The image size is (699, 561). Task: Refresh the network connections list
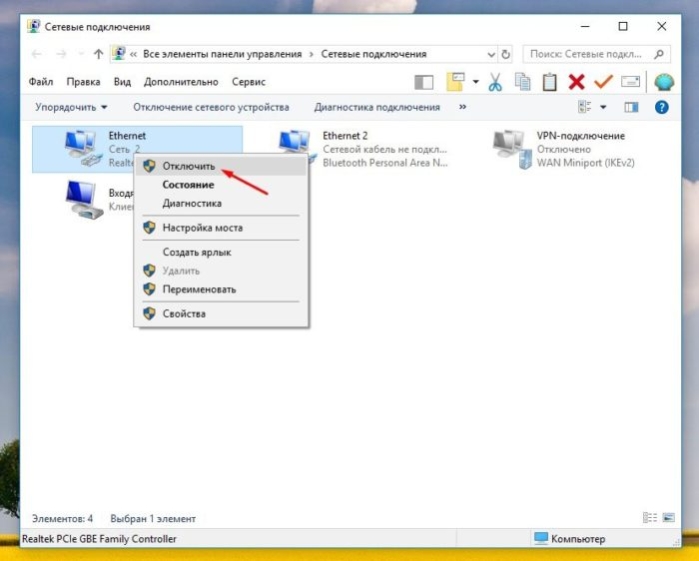pos(506,54)
